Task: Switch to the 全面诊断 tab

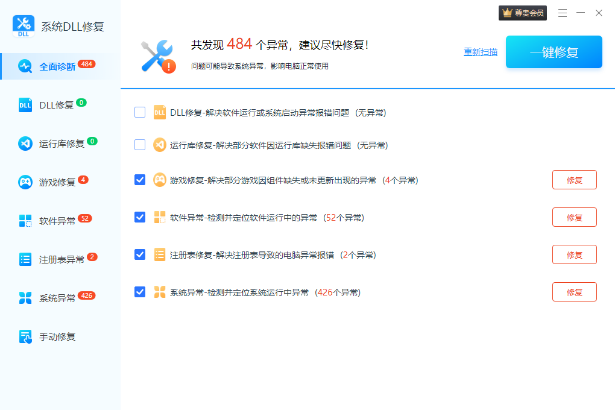Action: (x=60, y=66)
